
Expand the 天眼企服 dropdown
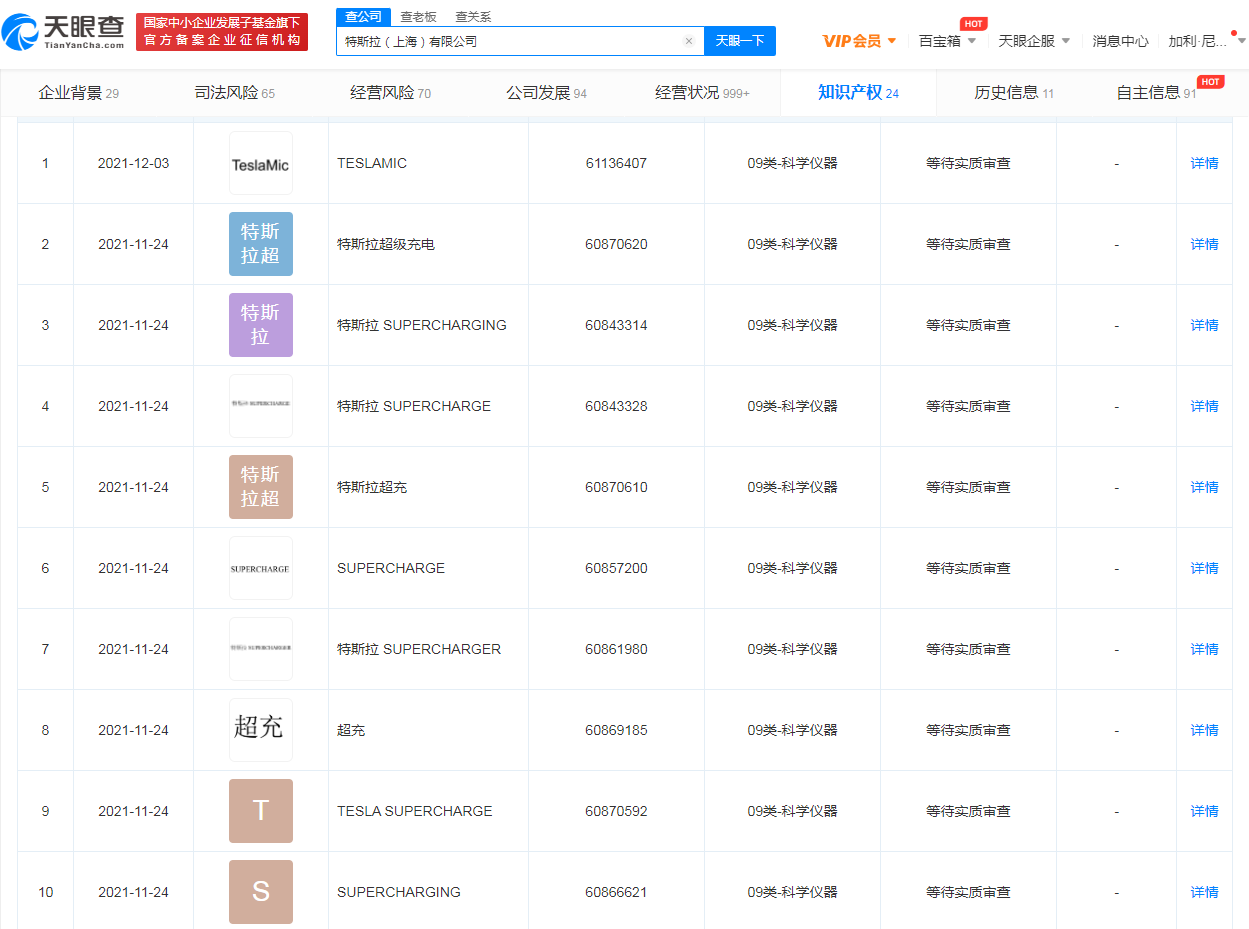[1034, 41]
